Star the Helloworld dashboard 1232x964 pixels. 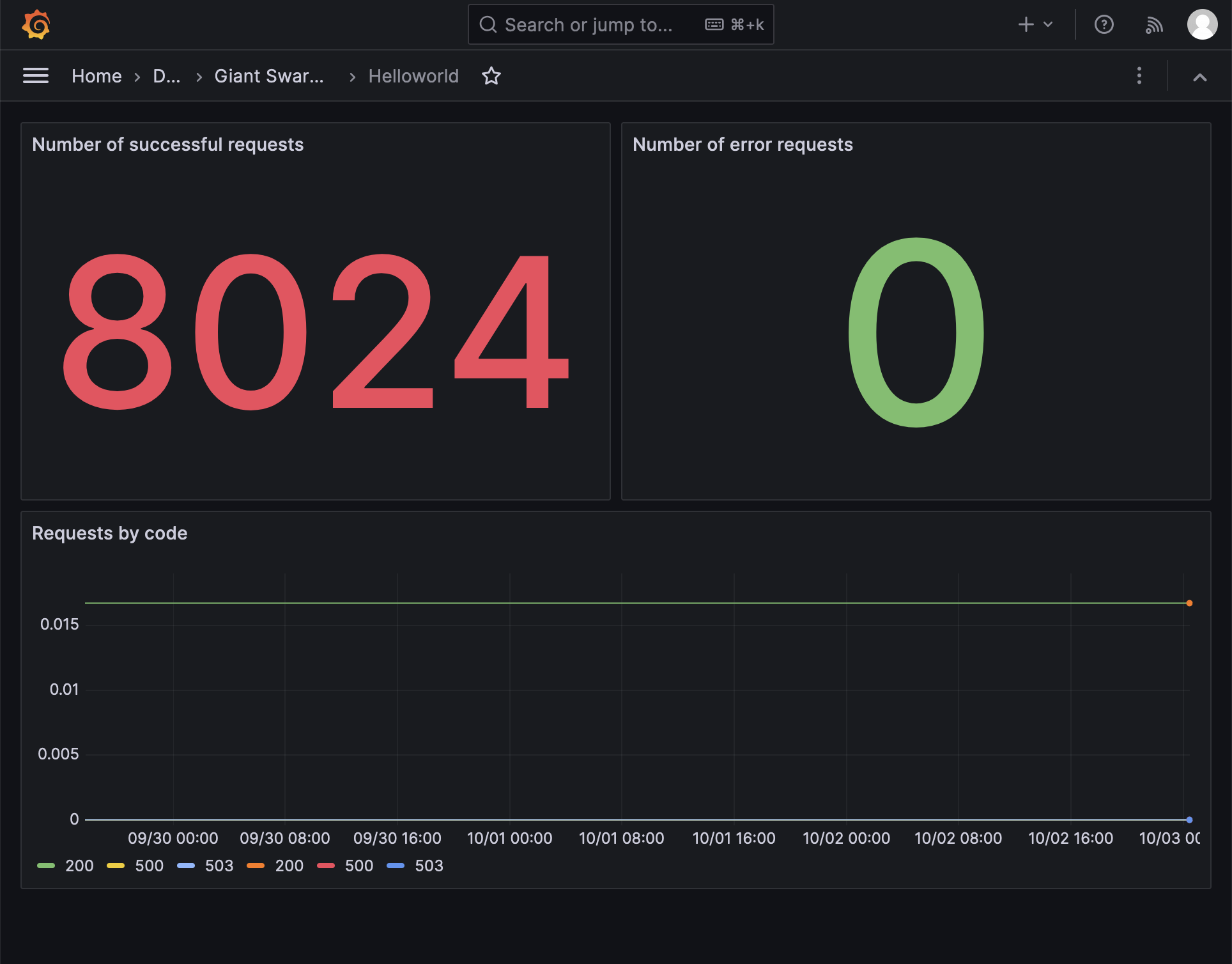(x=491, y=76)
